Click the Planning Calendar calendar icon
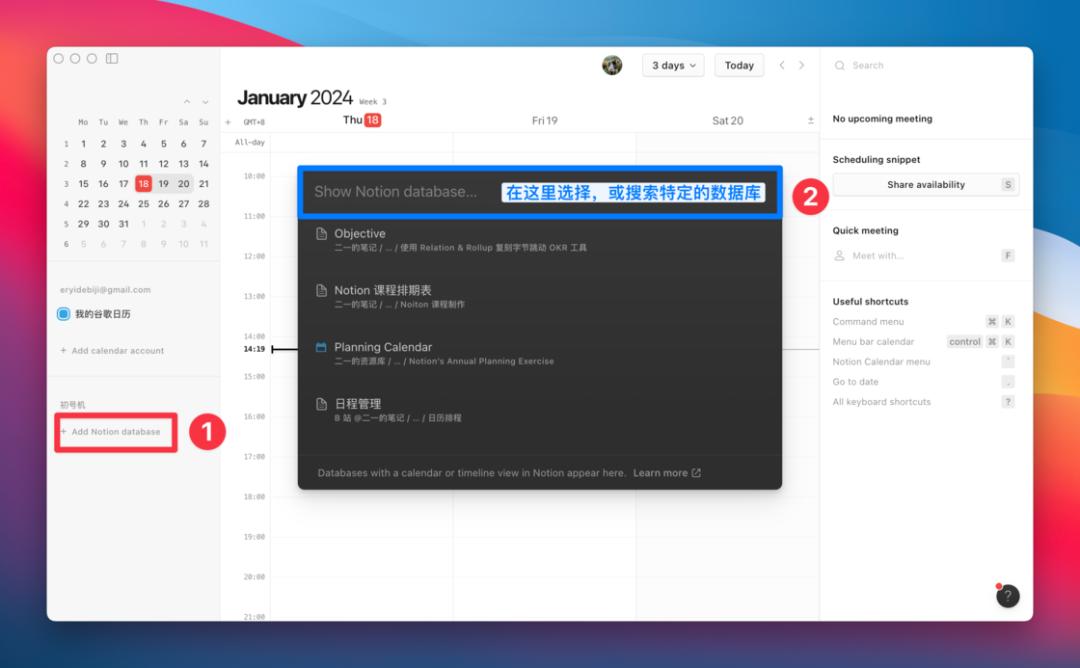The image size is (1080, 668). tap(321, 347)
